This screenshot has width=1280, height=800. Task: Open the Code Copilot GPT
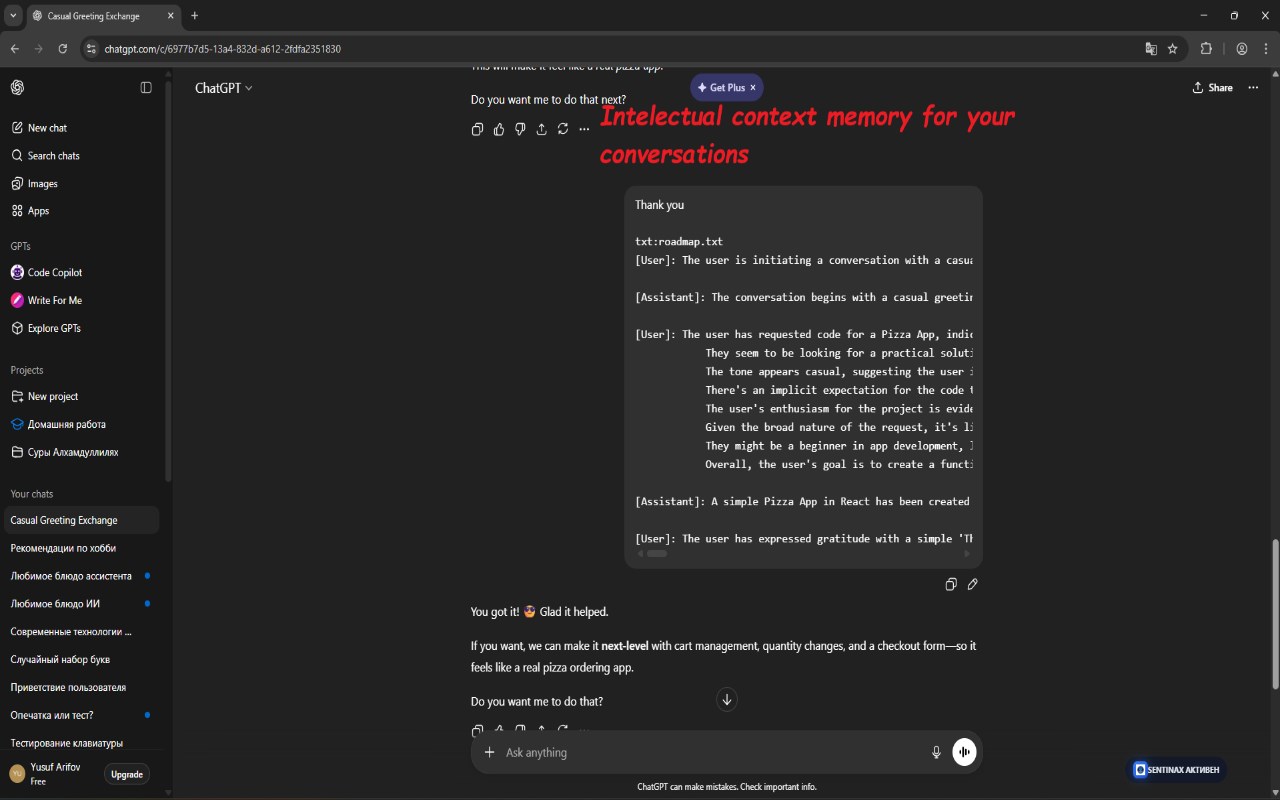click(82, 272)
